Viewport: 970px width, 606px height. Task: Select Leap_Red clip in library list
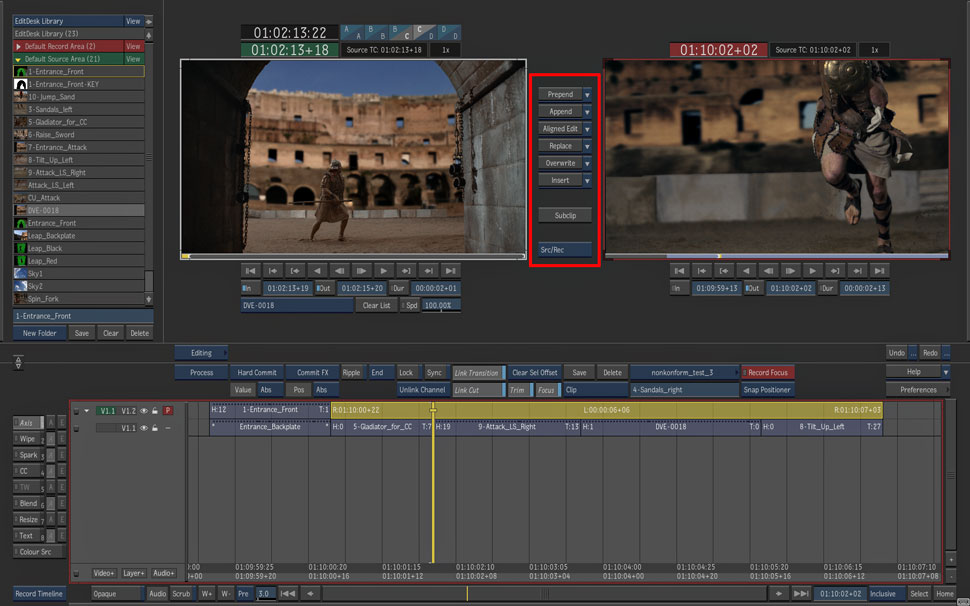tap(44, 261)
